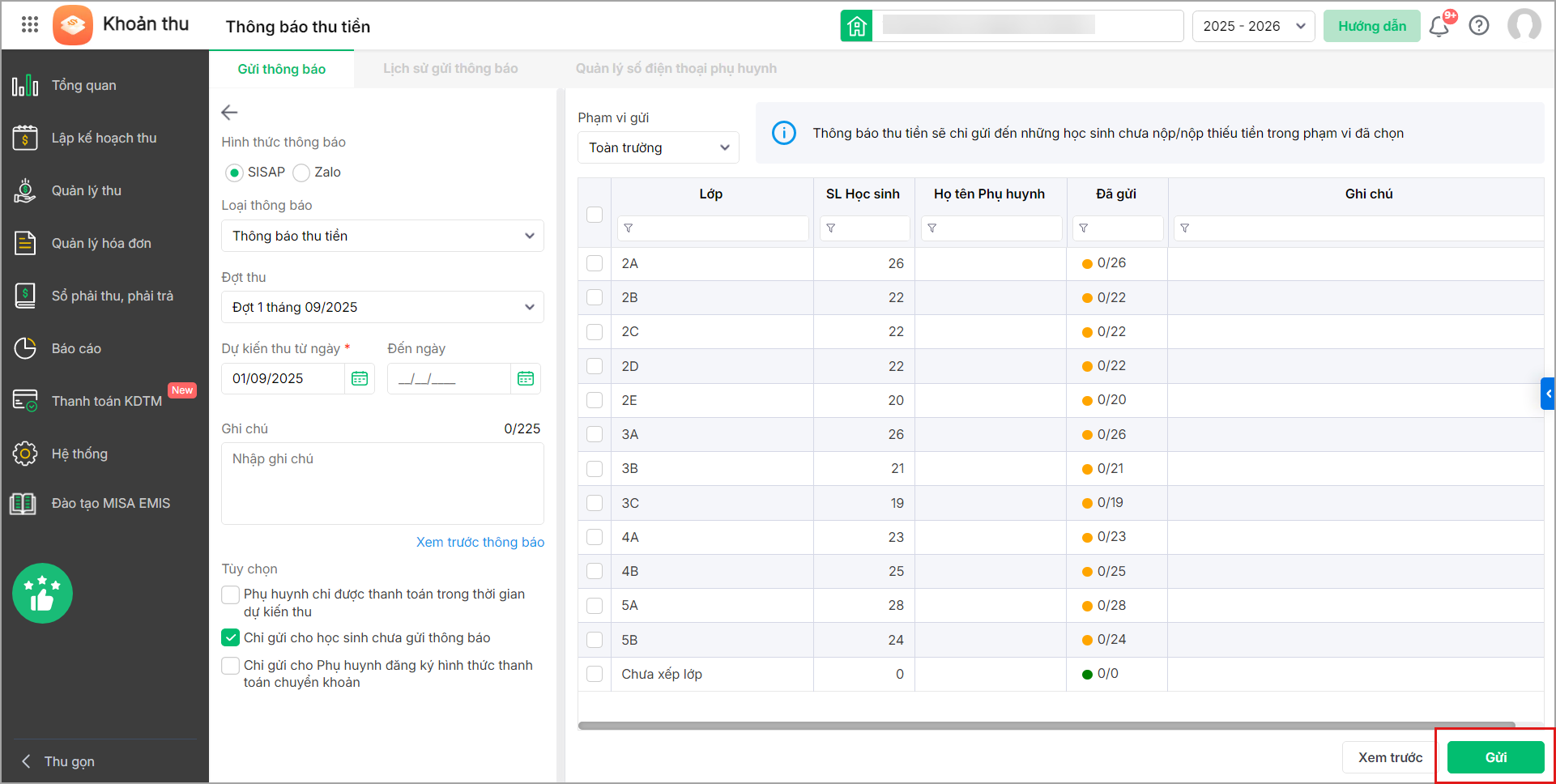Open calendar for Dự kiến thu từ ngày

[x=360, y=378]
